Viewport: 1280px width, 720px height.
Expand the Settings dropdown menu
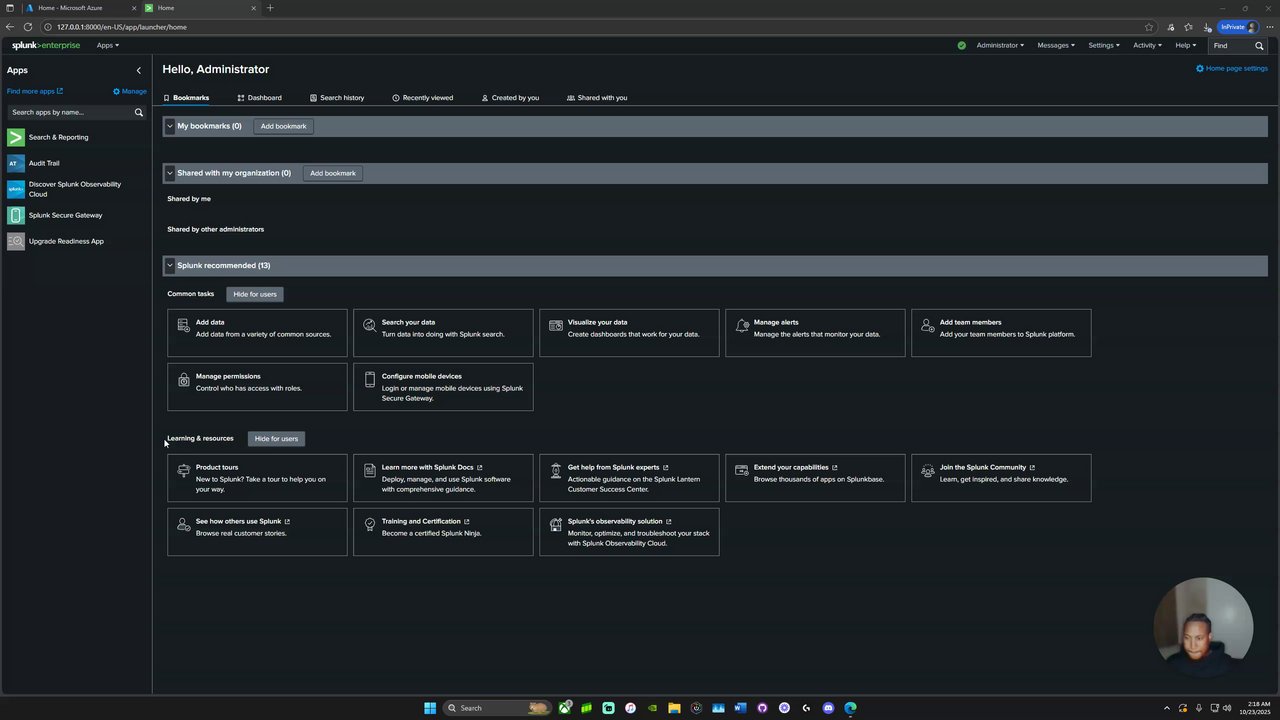pos(1103,46)
